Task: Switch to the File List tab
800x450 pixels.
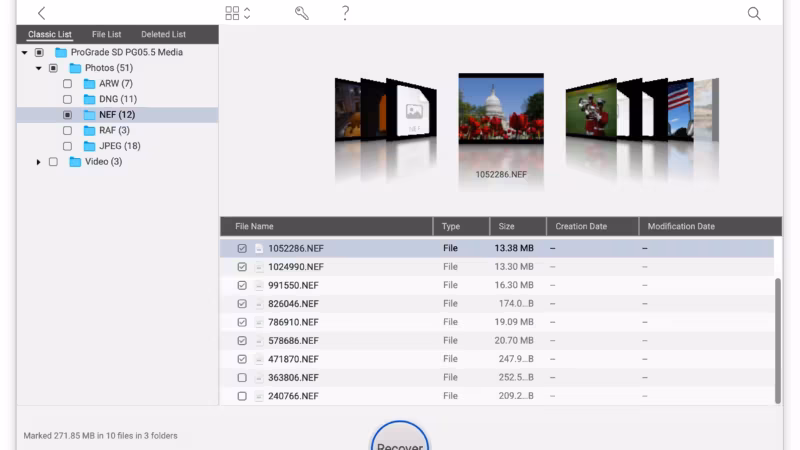Action: [106, 34]
